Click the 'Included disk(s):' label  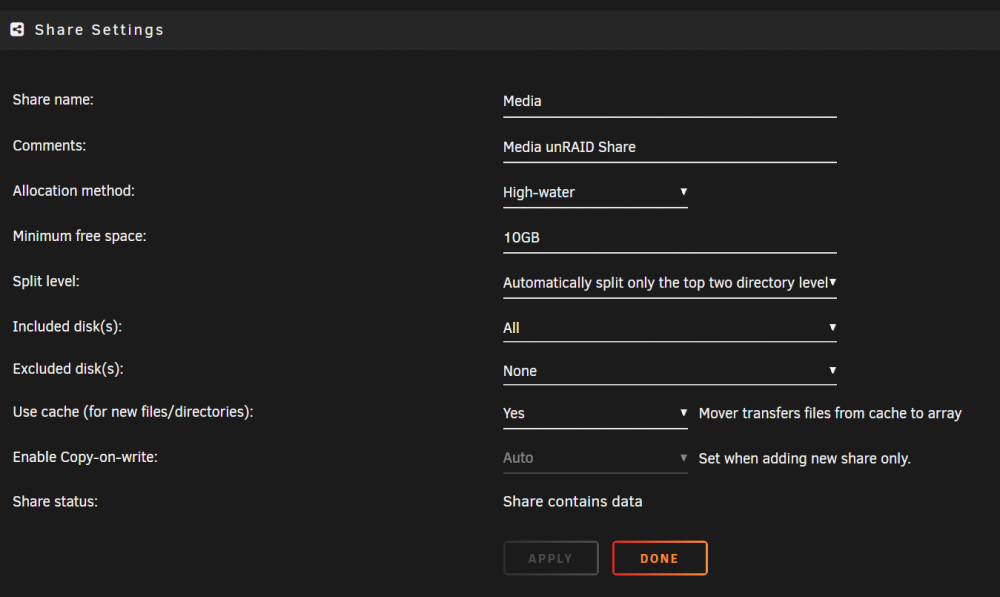click(67, 327)
